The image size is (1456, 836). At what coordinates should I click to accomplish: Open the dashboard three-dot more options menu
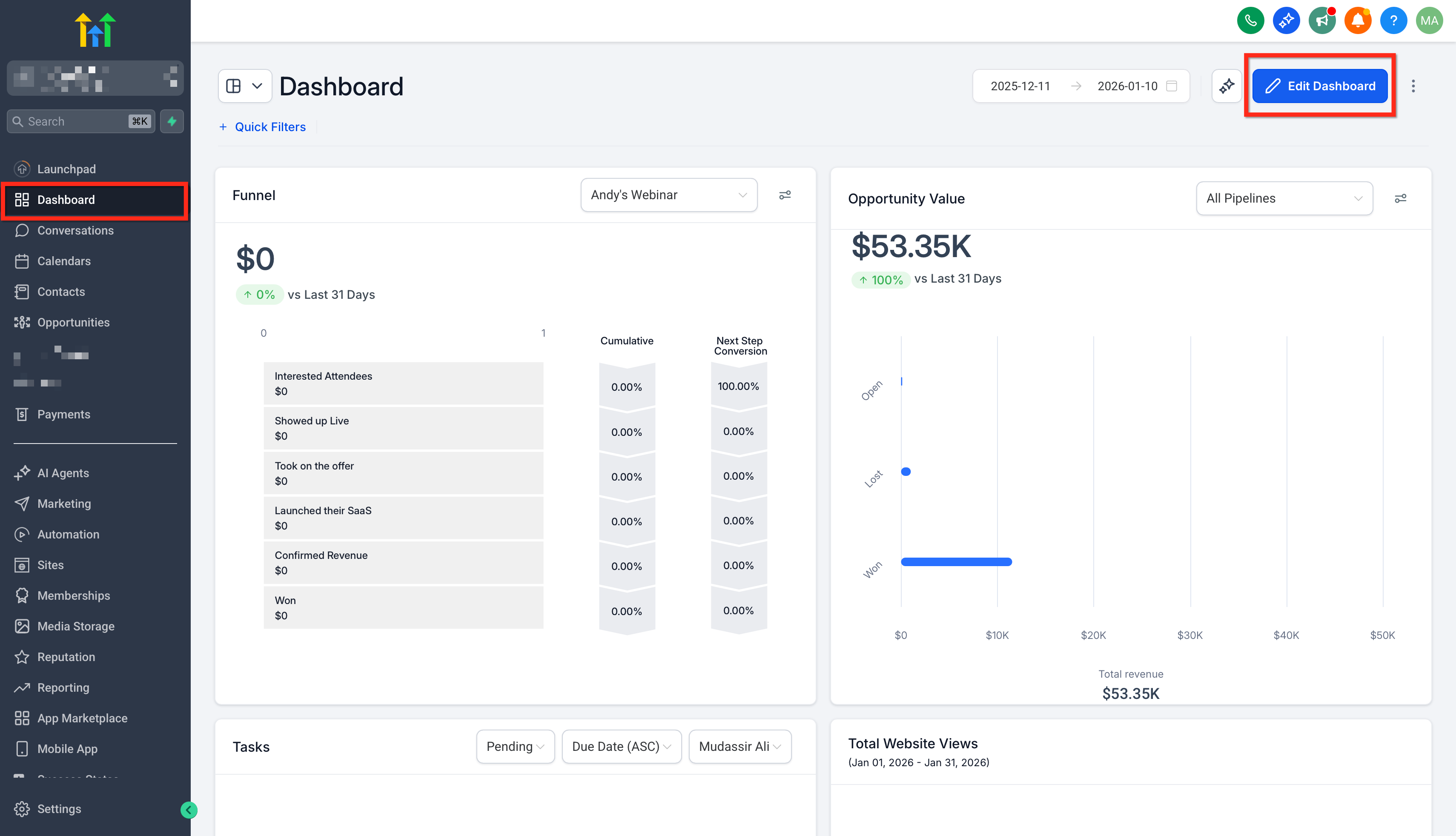click(x=1413, y=86)
